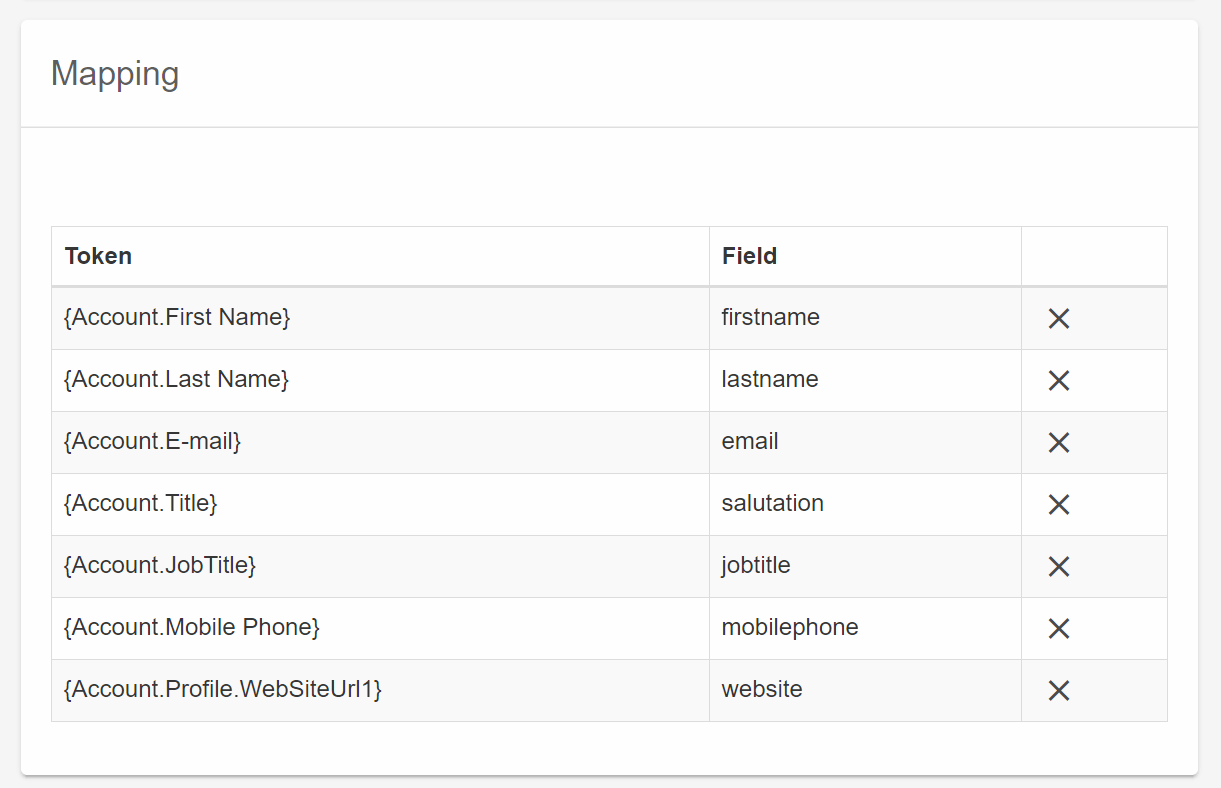This screenshot has width=1221, height=788.
Task: Select the {Account.First Name} token cell
Action: point(177,318)
